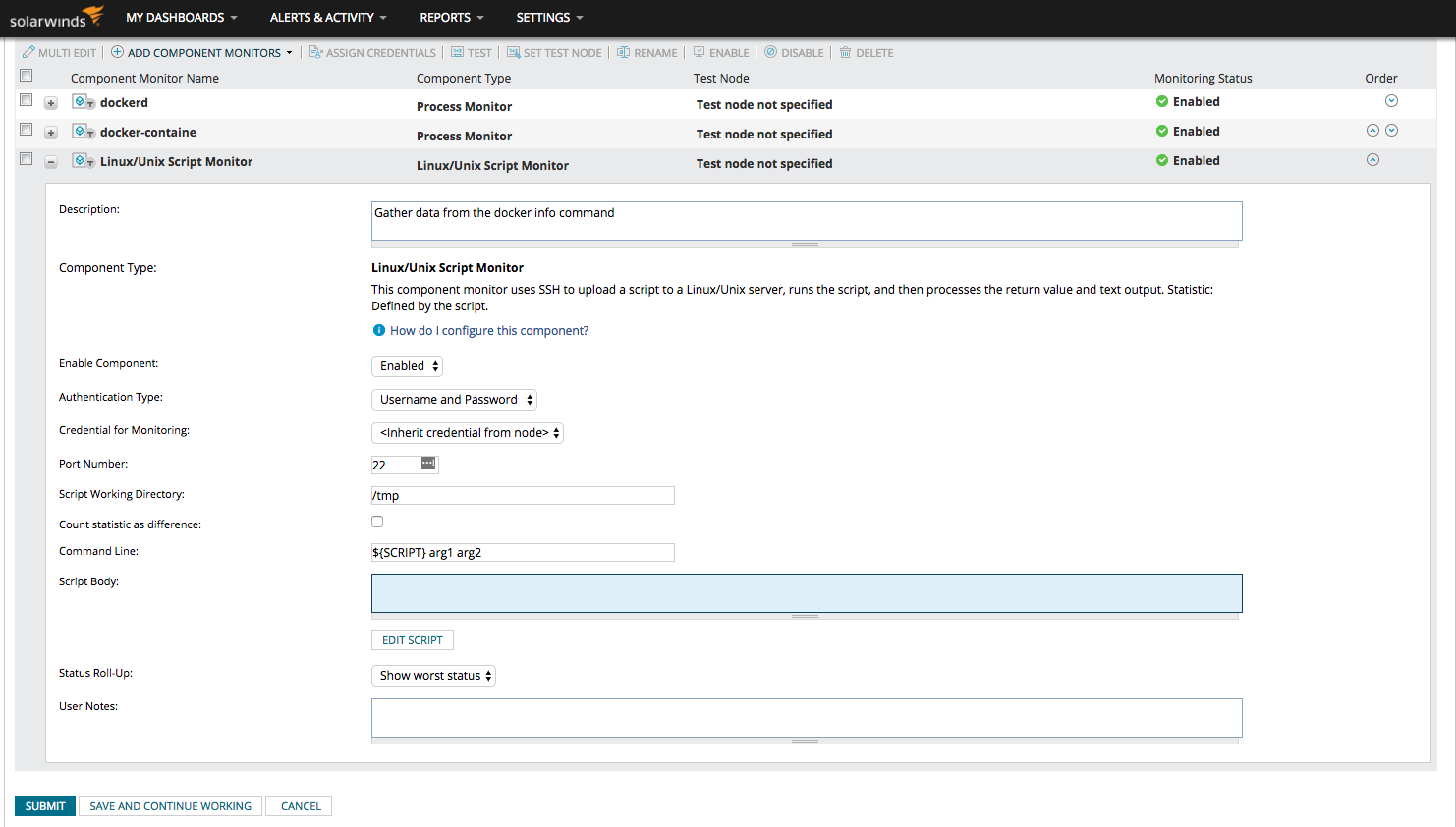The width and height of the screenshot is (1456, 827).
Task: Open the Authentication Type dropdown
Action: [x=454, y=400]
